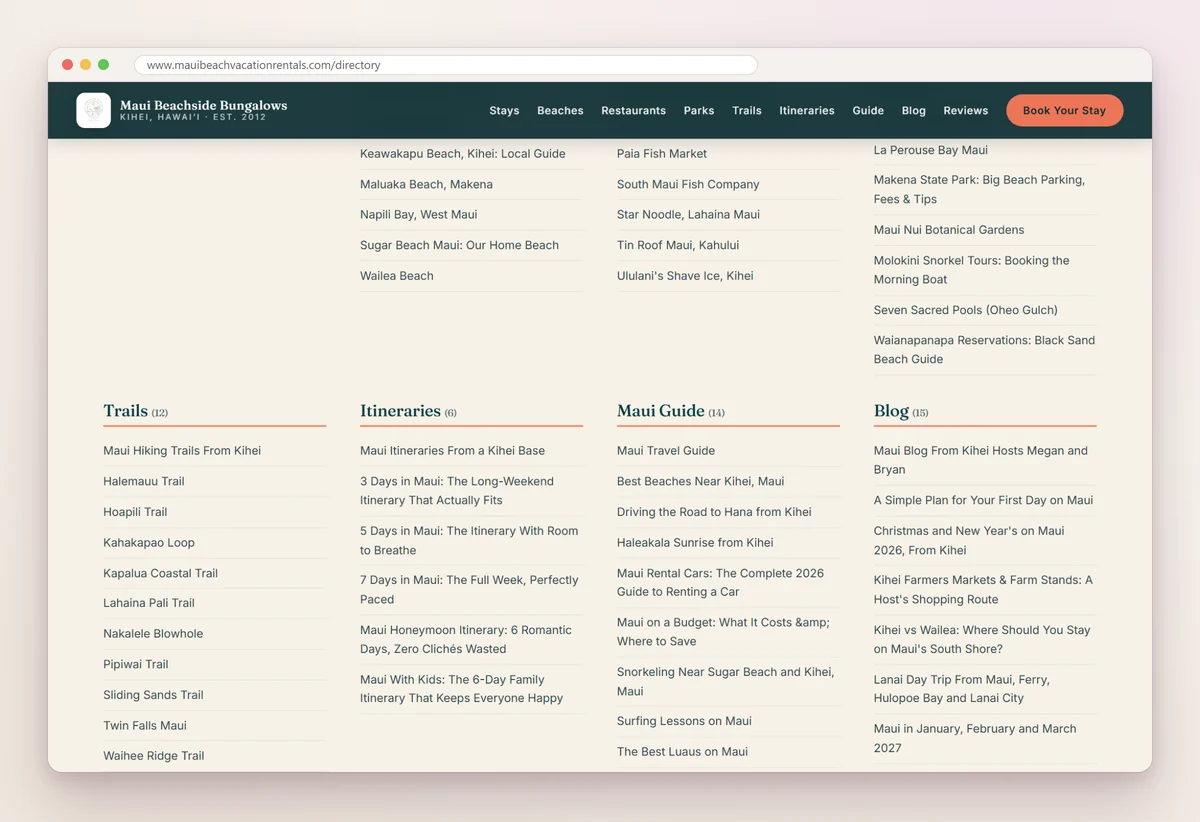This screenshot has width=1200, height=822.
Task: Open the Maui Nui Botanical Gardens link
Action: point(949,230)
